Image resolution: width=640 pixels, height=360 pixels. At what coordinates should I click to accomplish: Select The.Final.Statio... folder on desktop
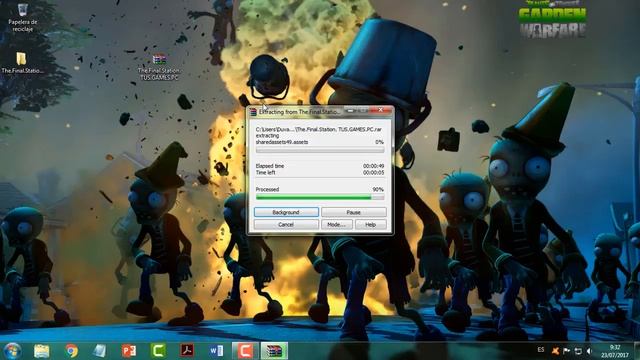pos(22,63)
